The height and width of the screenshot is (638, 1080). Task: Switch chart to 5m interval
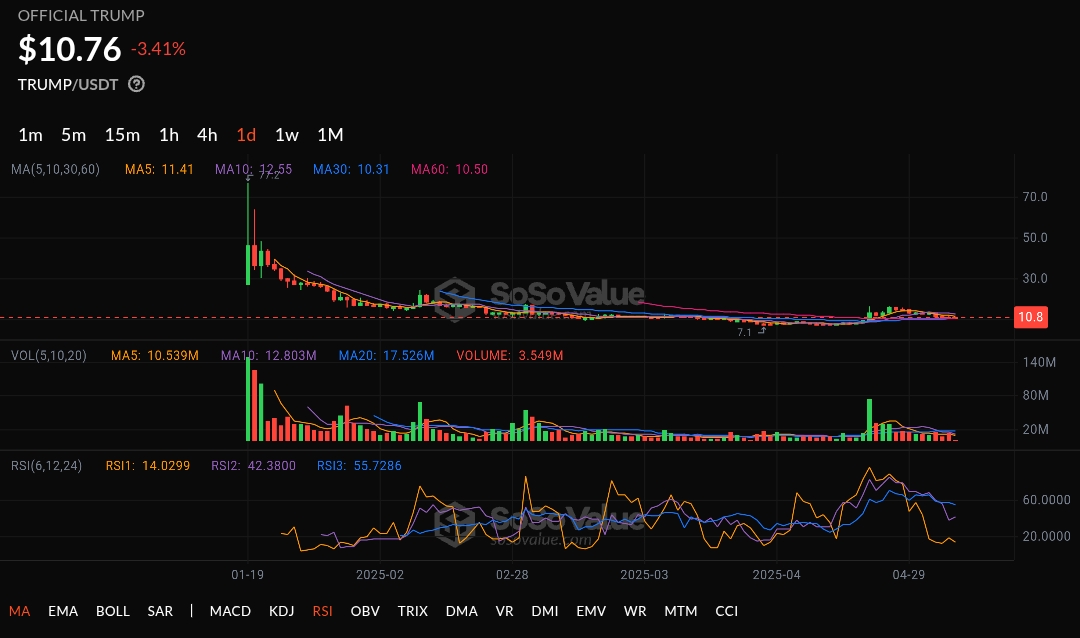point(74,135)
